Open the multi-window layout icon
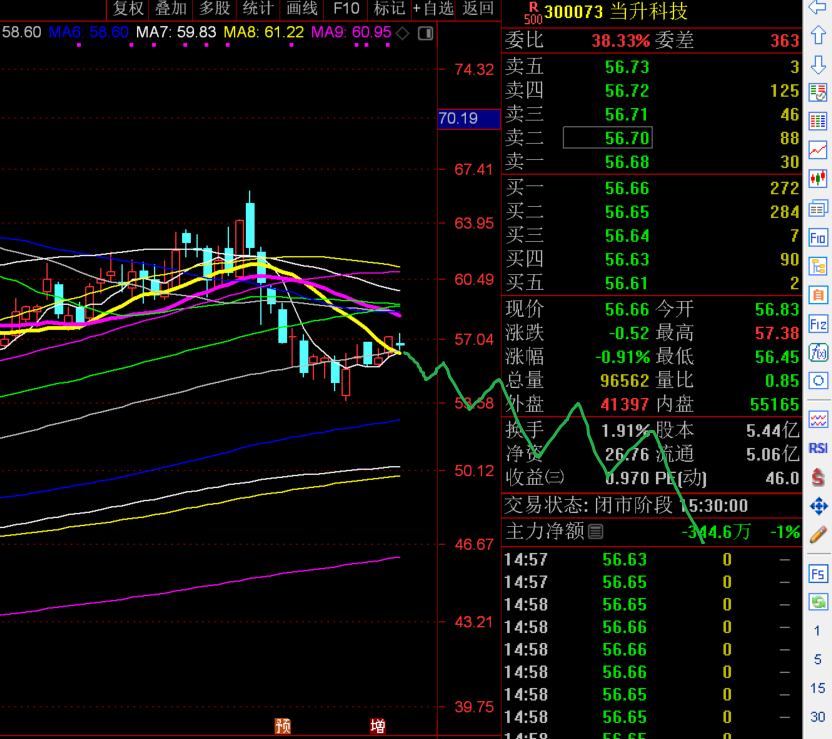This screenshot has height=739, width=832. point(818,208)
